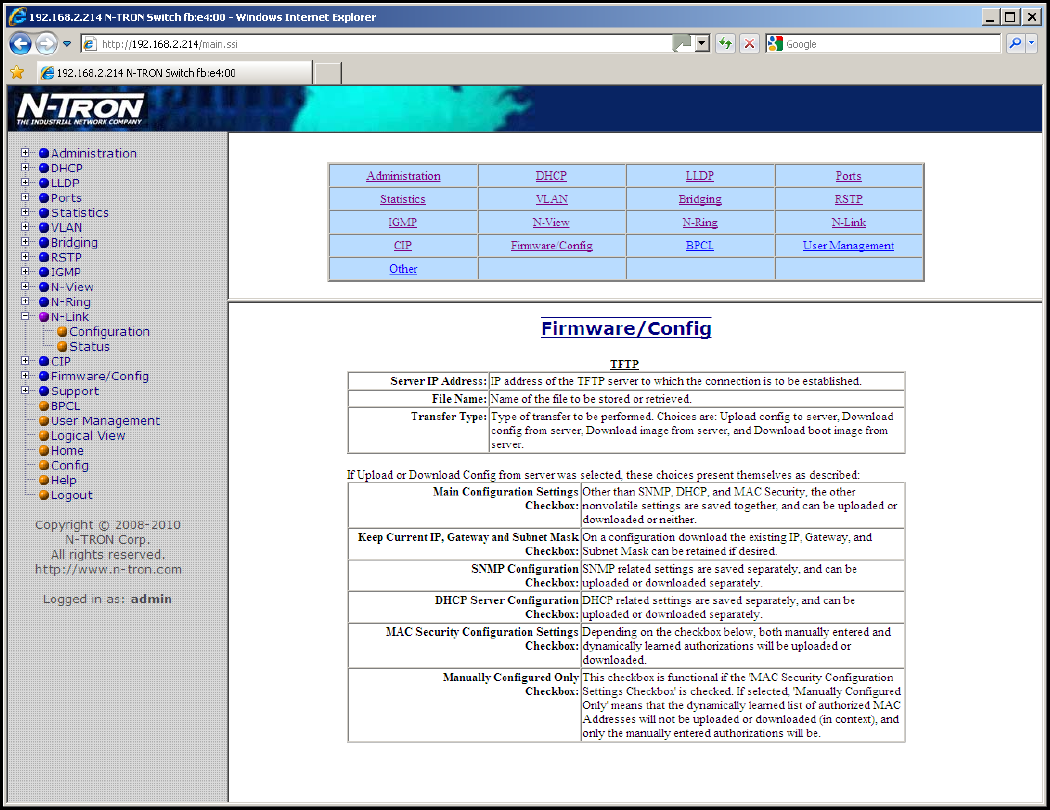Select N-Link Configuration sub-item

pos(109,331)
